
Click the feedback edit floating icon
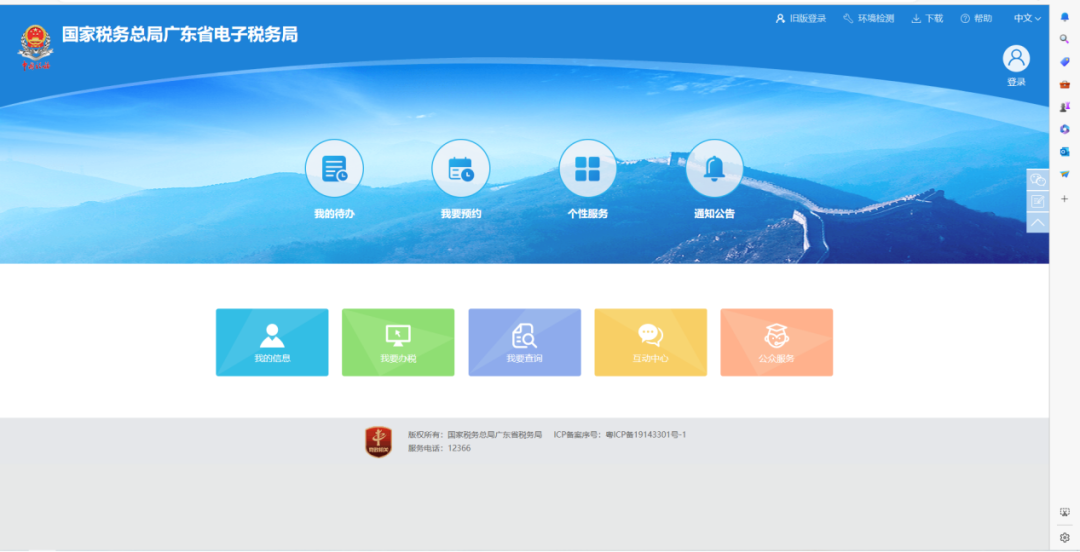point(1038,201)
